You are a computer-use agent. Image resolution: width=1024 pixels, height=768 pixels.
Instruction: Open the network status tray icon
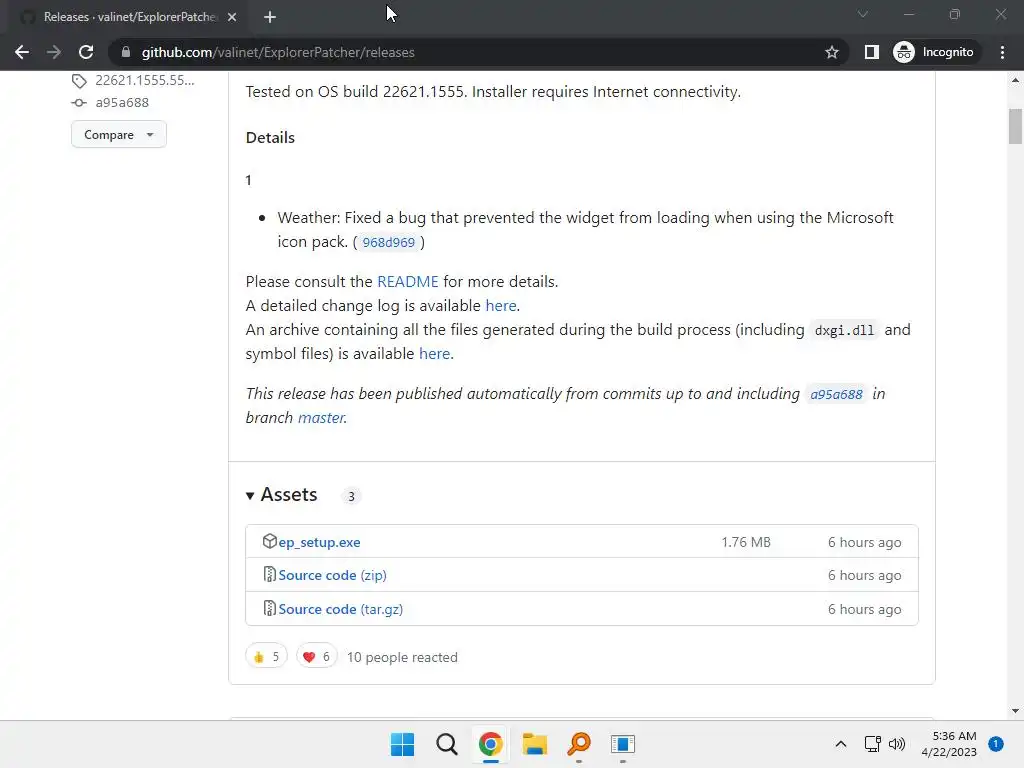[x=872, y=744]
